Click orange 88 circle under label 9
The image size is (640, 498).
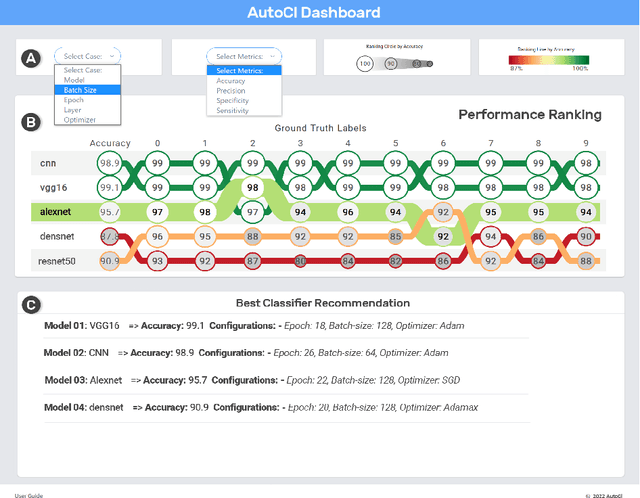click(586, 261)
